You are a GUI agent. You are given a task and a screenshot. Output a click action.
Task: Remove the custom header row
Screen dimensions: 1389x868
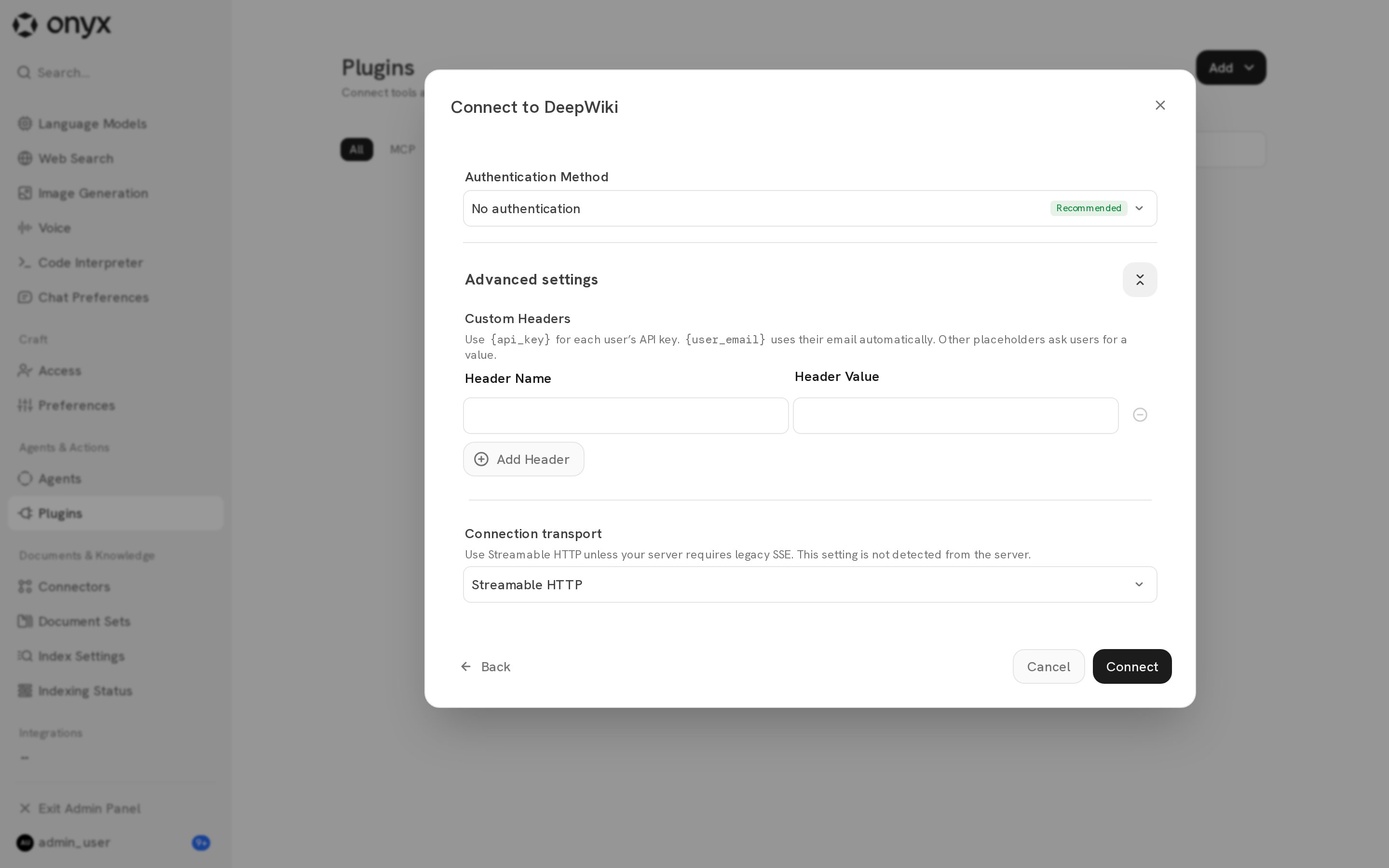pyautogui.click(x=1139, y=415)
